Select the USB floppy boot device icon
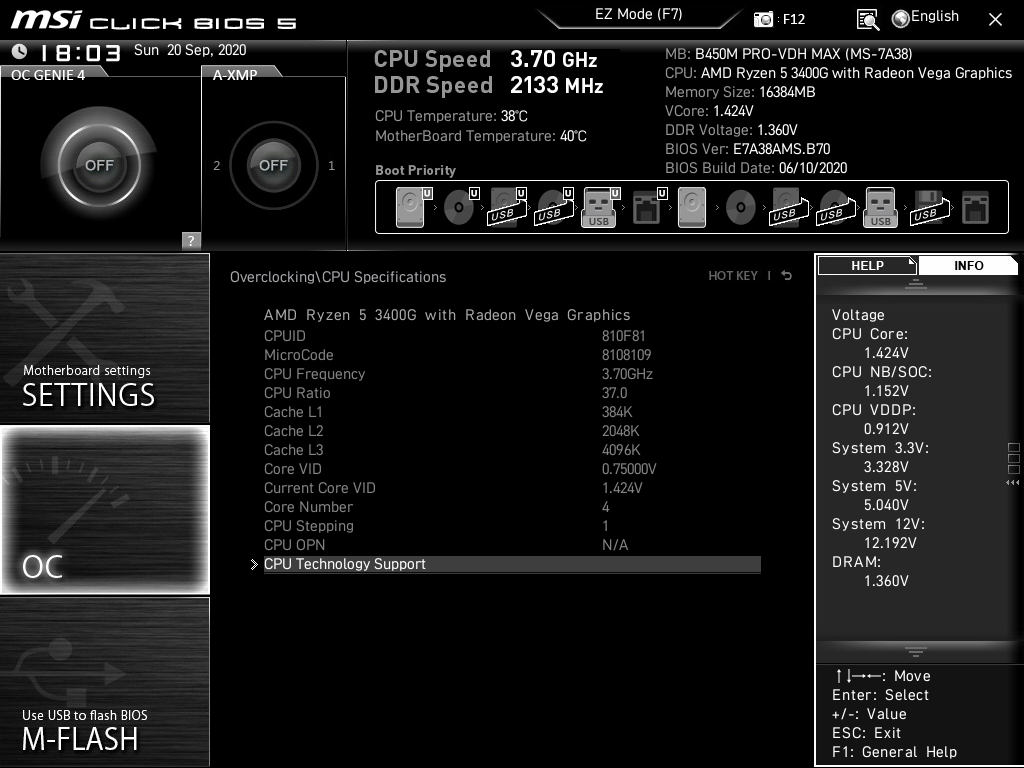The height and width of the screenshot is (768, 1024). pyautogui.click(x=930, y=207)
